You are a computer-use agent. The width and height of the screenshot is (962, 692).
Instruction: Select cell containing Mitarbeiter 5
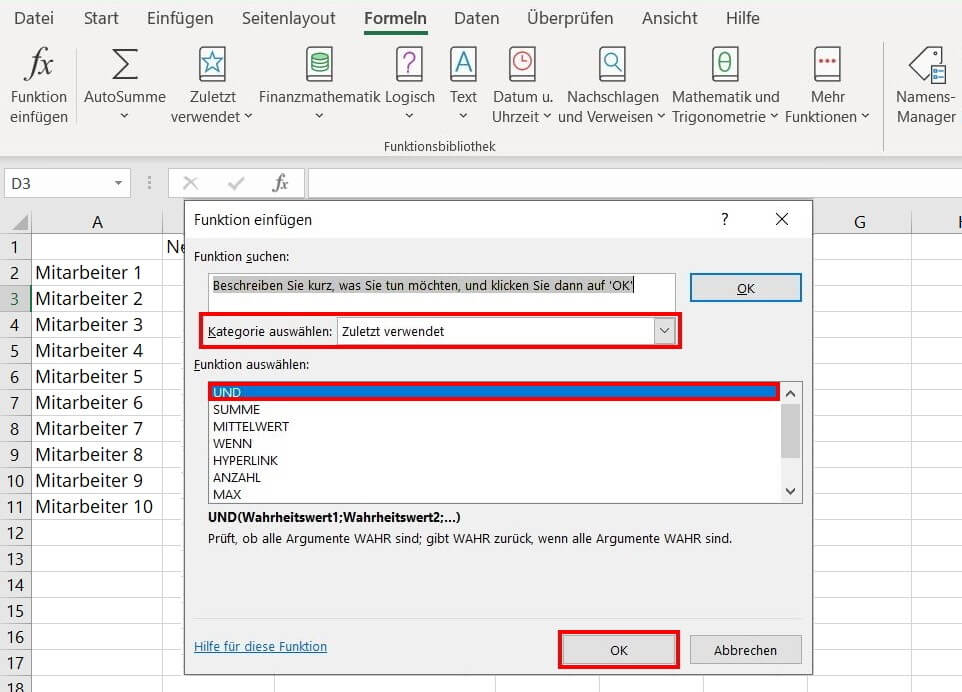click(97, 376)
